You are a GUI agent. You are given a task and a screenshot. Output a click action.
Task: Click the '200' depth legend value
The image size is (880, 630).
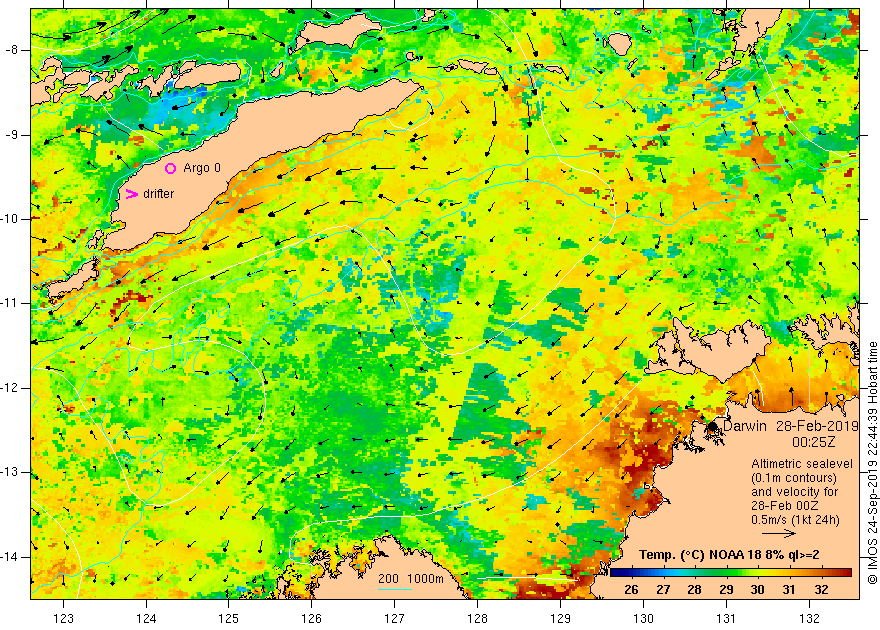388,579
